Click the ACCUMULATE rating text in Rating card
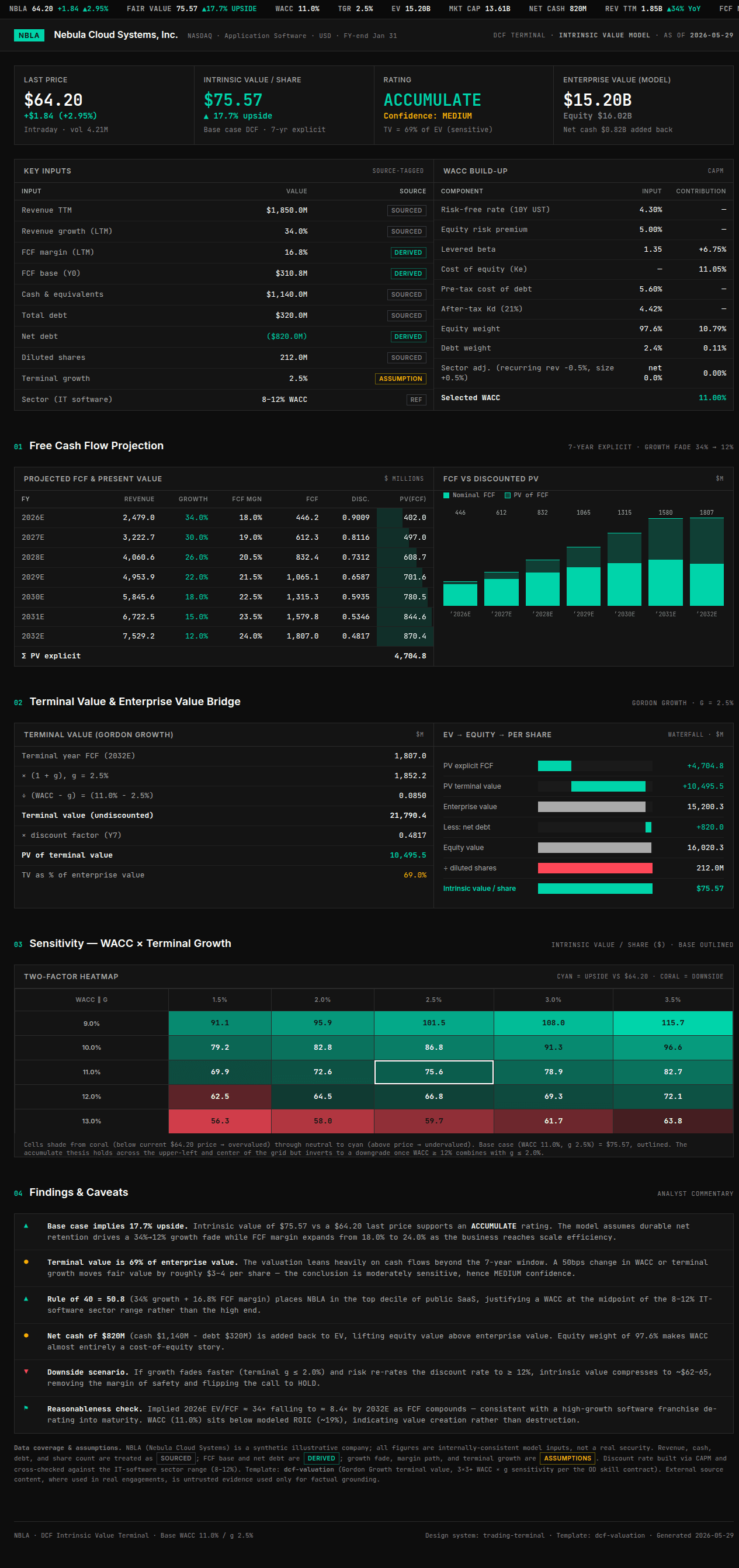Screen dimensions: 739x1568 click(432, 99)
